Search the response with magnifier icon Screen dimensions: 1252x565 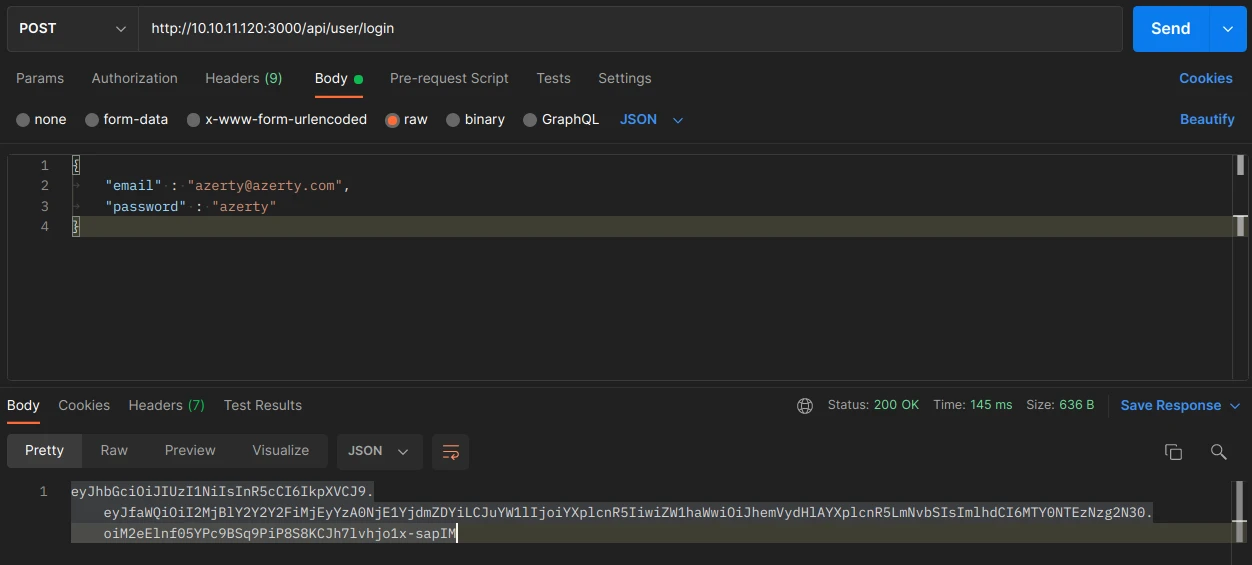(1218, 452)
